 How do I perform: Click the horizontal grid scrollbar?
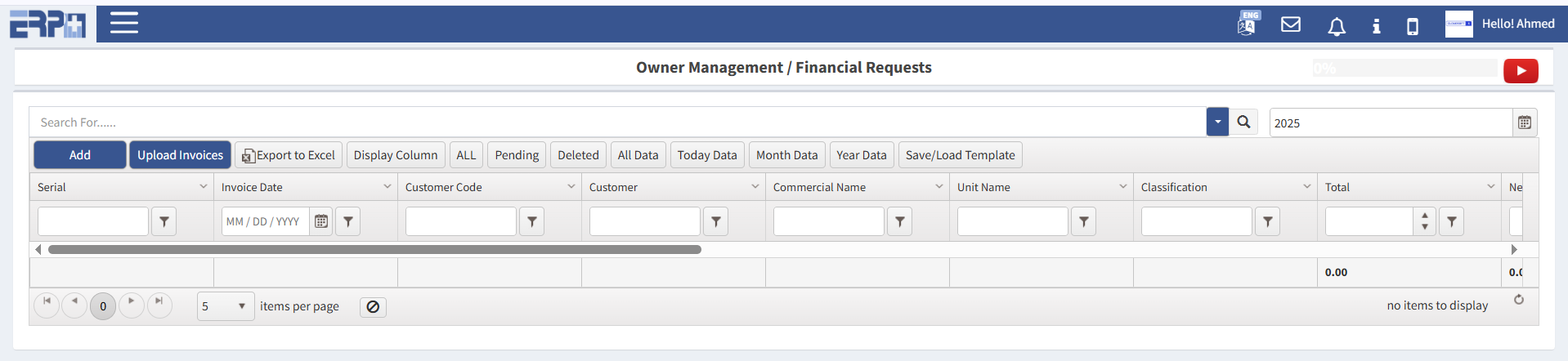pos(374,250)
